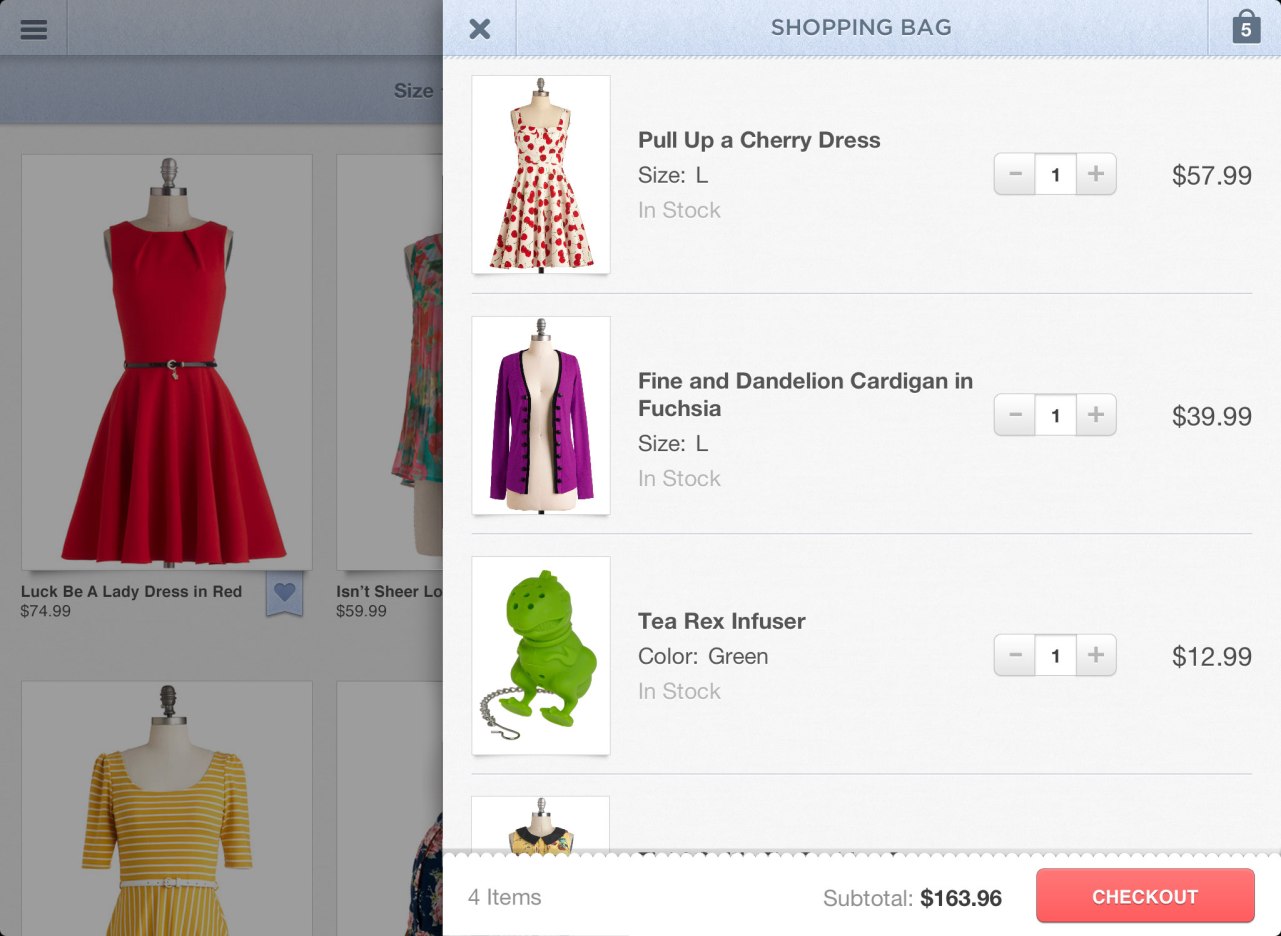Screen dimensions: 1281x936
Task: Increase quantity of Fine and Dandelion Cardigan
Action: pos(1096,414)
